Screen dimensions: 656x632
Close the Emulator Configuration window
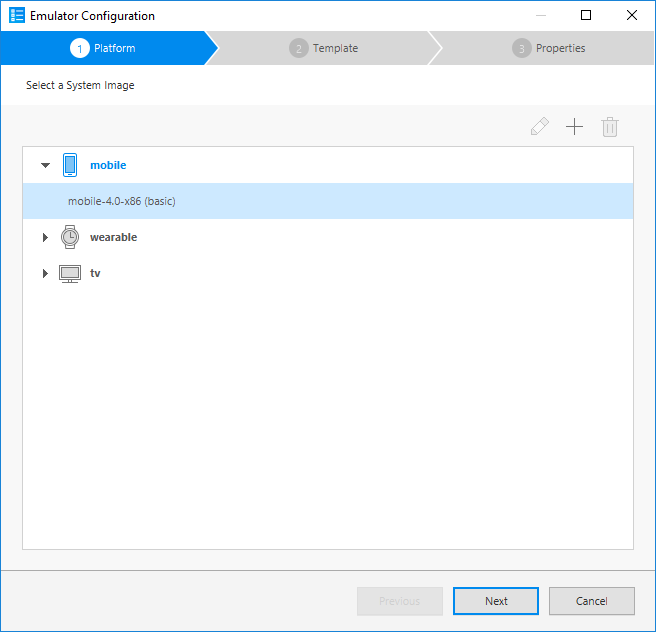(632, 15)
